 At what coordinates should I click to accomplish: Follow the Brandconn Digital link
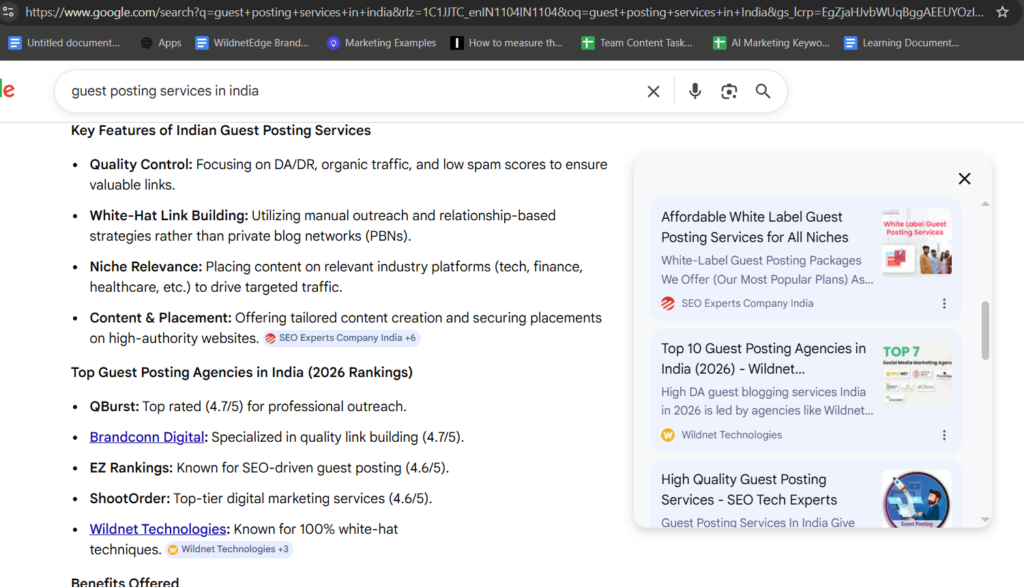(147, 437)
